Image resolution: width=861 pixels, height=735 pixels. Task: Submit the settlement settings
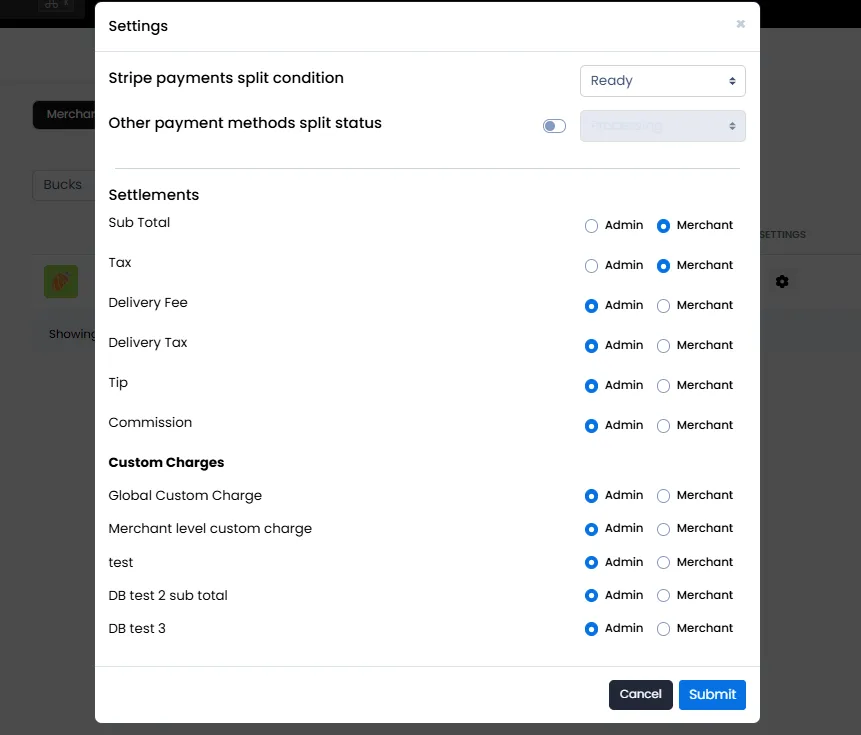click(712, 694)
